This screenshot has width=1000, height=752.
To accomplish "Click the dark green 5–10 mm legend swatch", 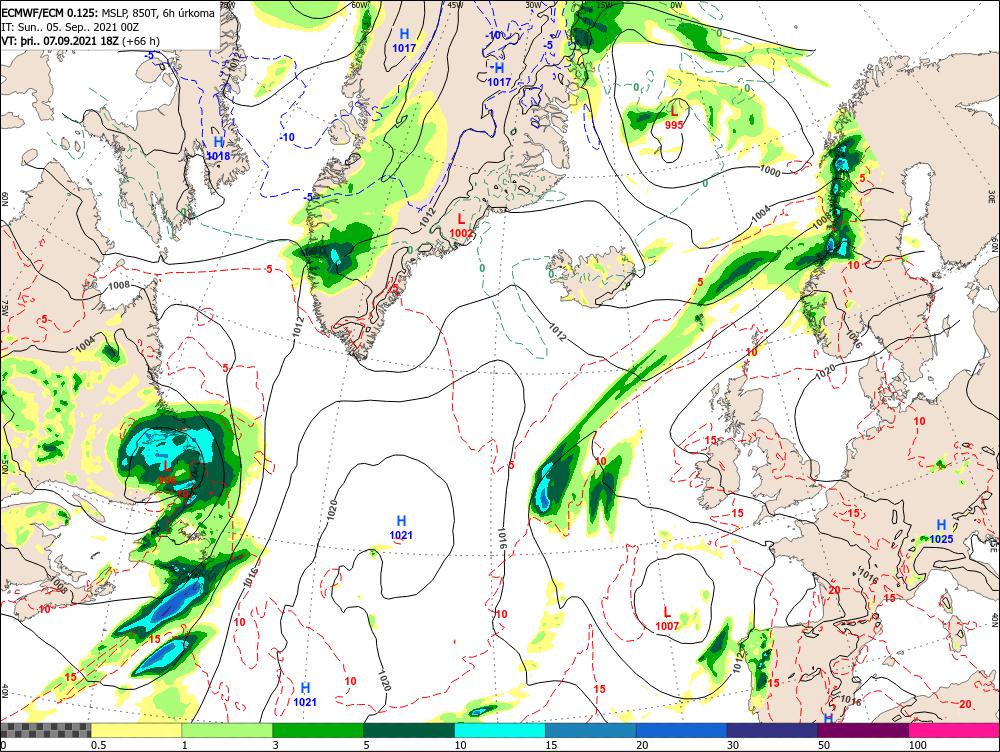I will tap(409, 730).
